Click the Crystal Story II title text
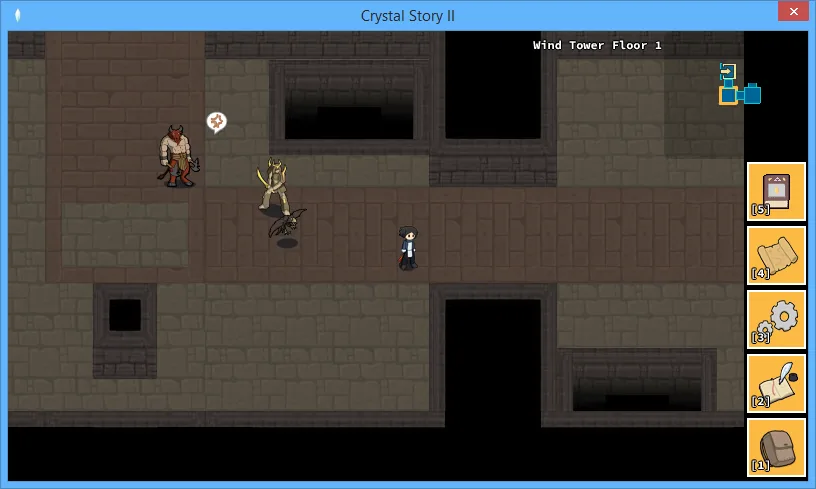Viewport: 816px width, 489px height. click(407, 16)
